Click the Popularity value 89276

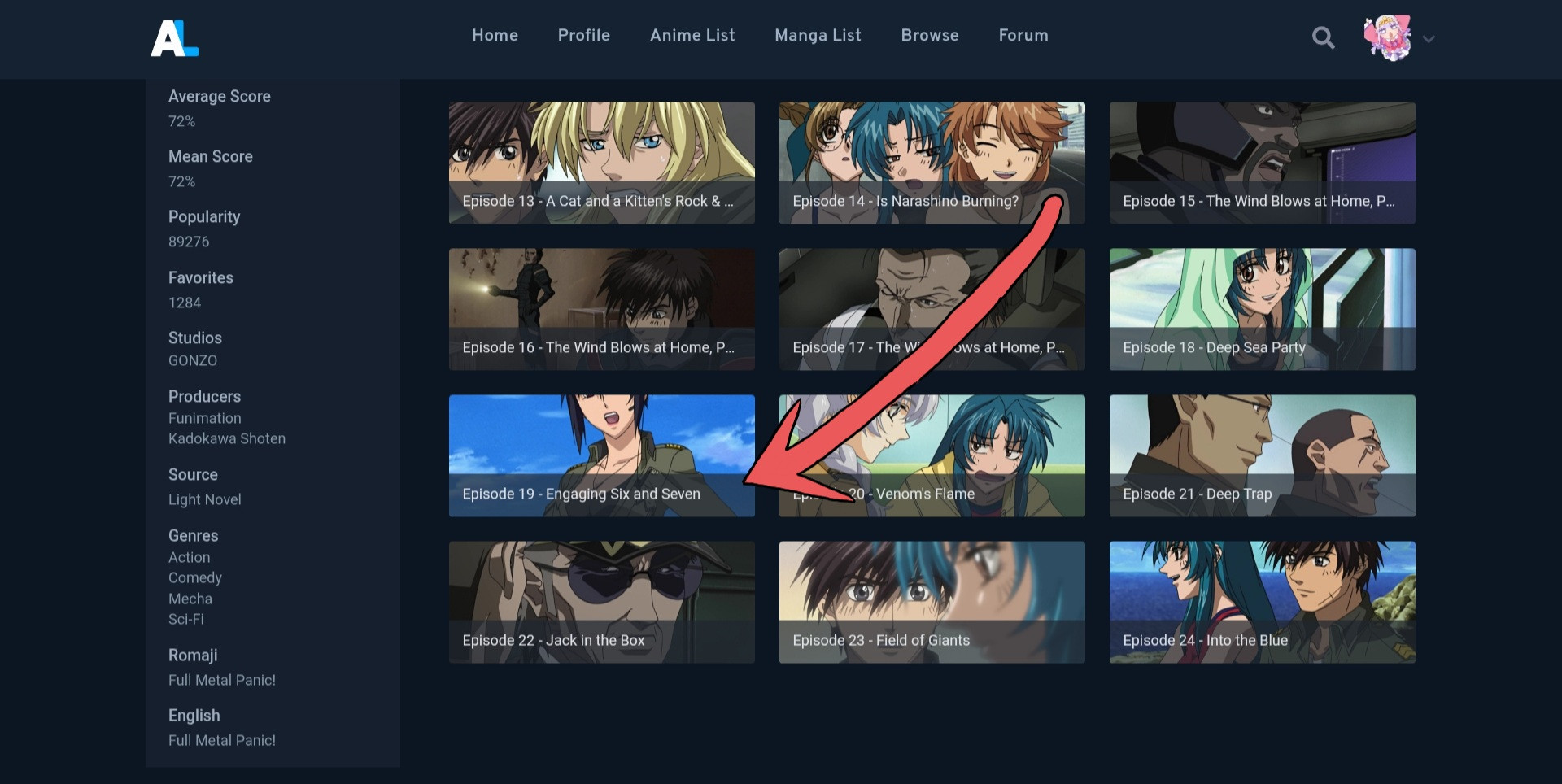[x=189, y=242]
